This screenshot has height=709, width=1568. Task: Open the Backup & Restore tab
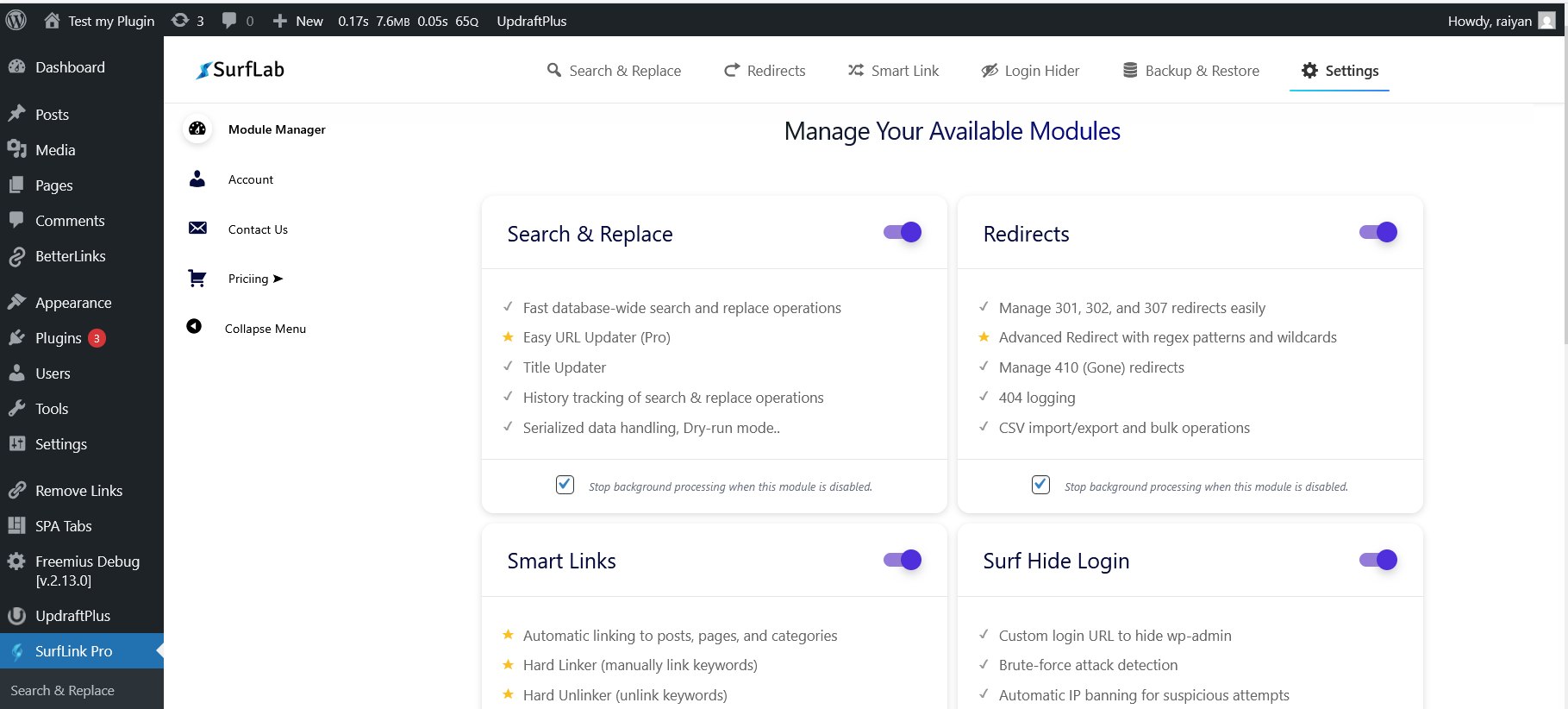pos(1191,71)
